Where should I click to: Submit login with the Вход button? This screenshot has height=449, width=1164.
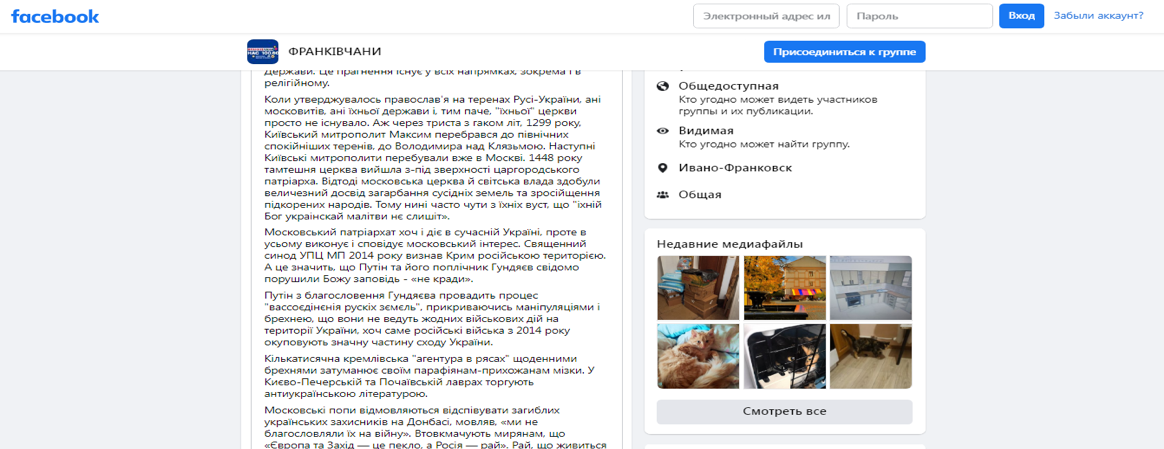(x=1021, y=16)
